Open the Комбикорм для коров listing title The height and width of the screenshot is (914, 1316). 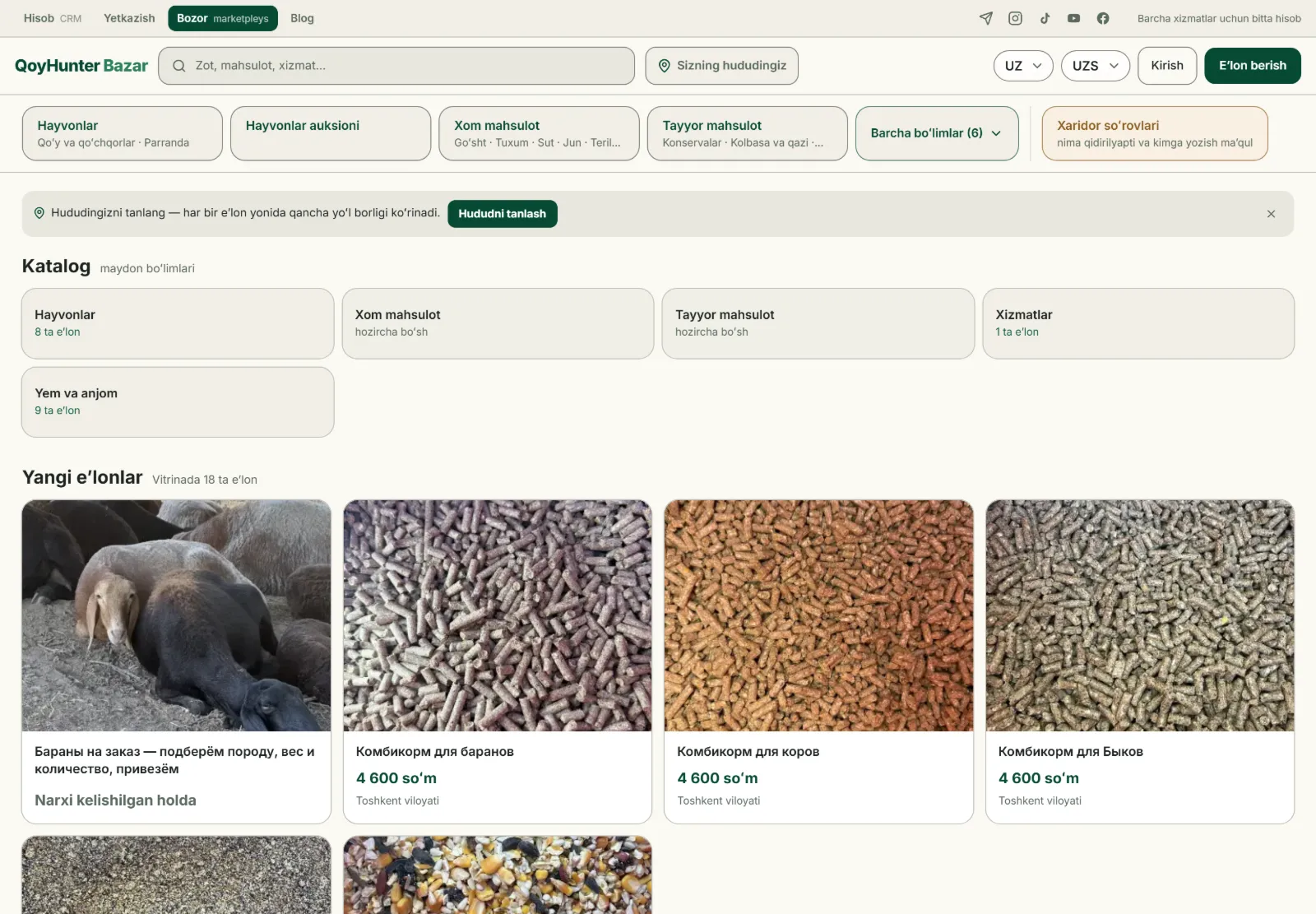(x=748, y=752)
